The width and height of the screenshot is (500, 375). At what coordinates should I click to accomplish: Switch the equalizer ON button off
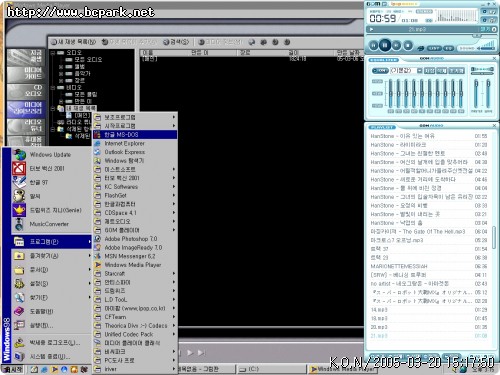[x=380, y=71]
